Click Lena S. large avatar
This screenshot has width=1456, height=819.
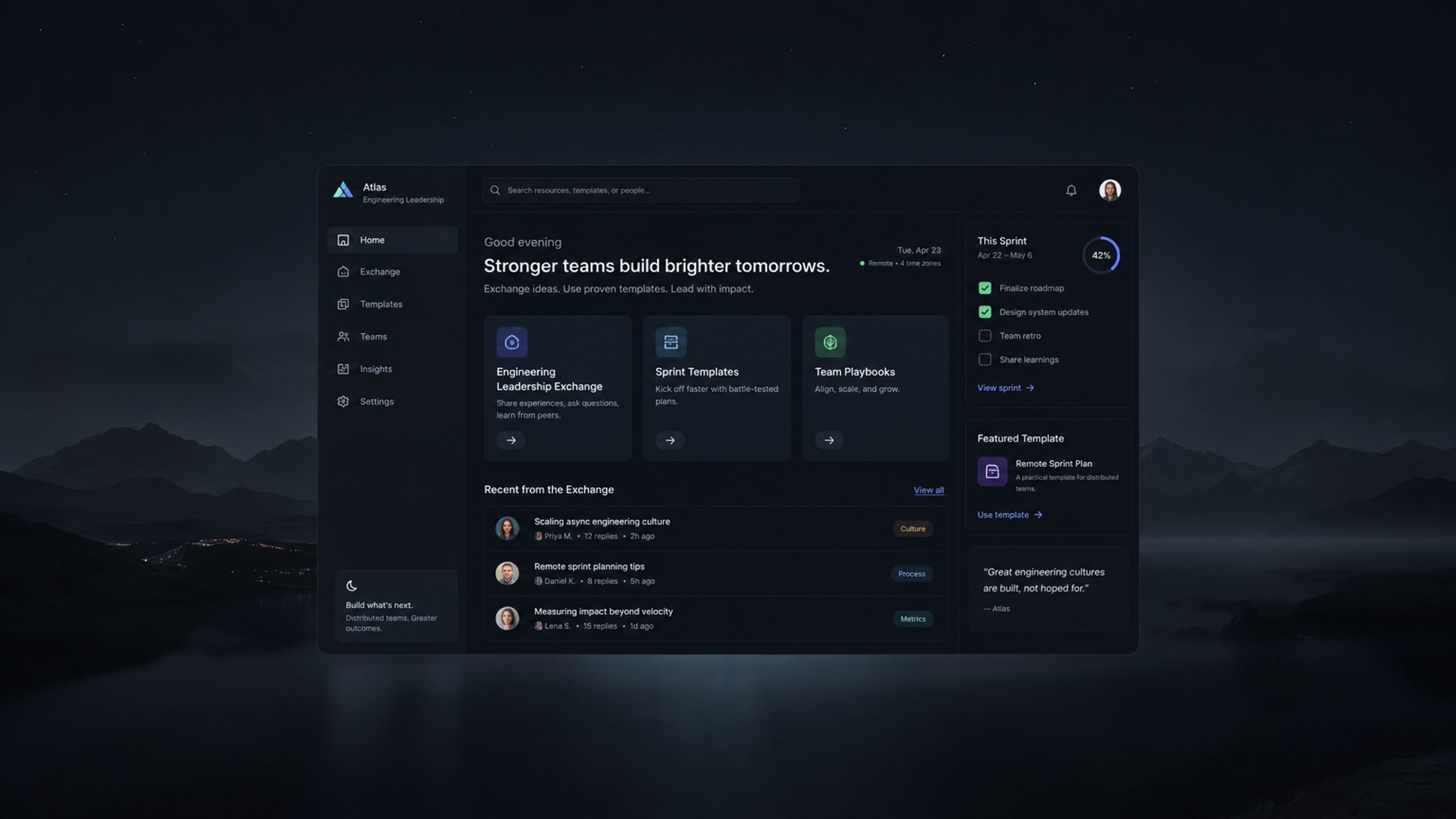click(x=507, y=618)
